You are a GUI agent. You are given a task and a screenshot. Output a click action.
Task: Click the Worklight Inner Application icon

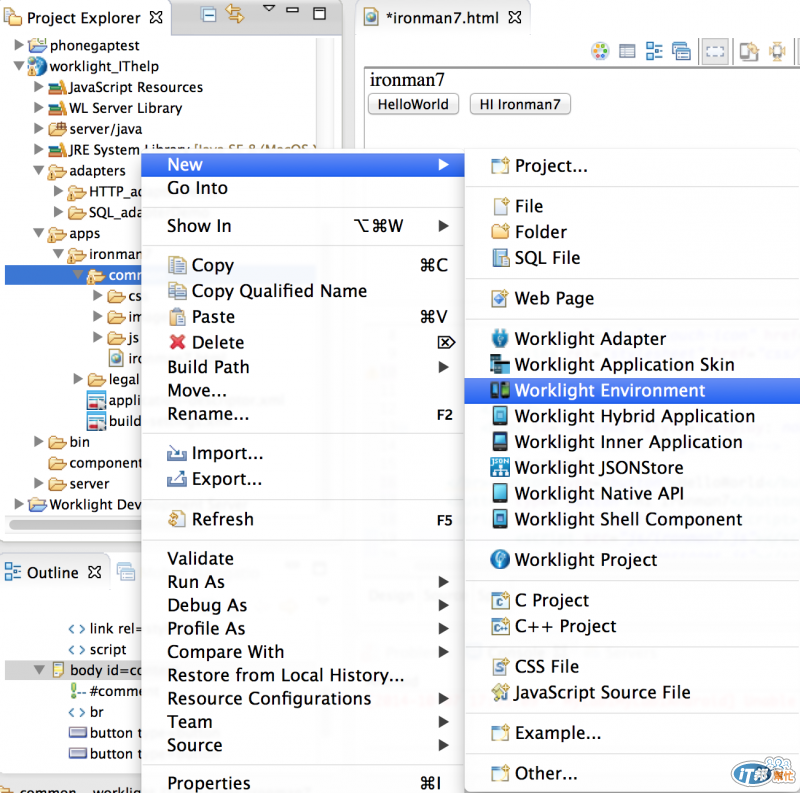pyautogui.click(x=500, y=442)
